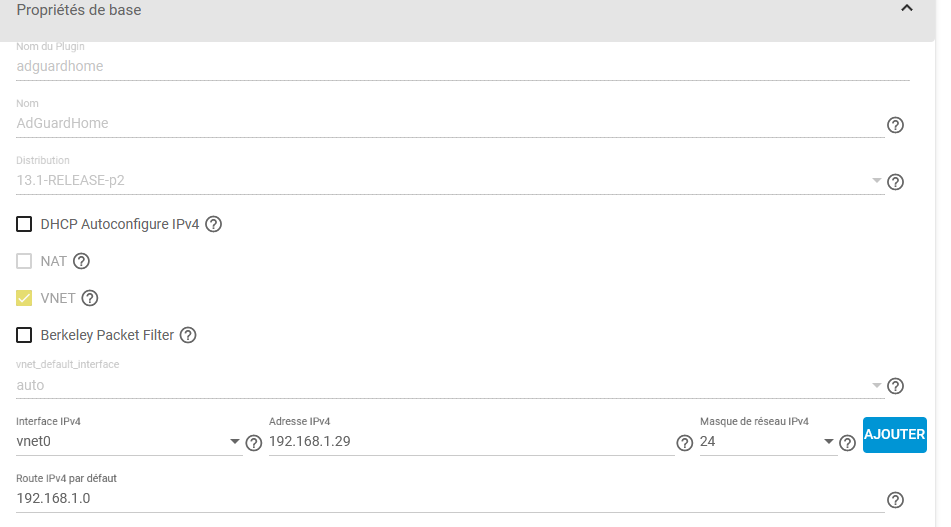Image resolution: width=951 pixels, height=527 pixels.
Task: Open help for the Nom field
Action: [895, 125]
